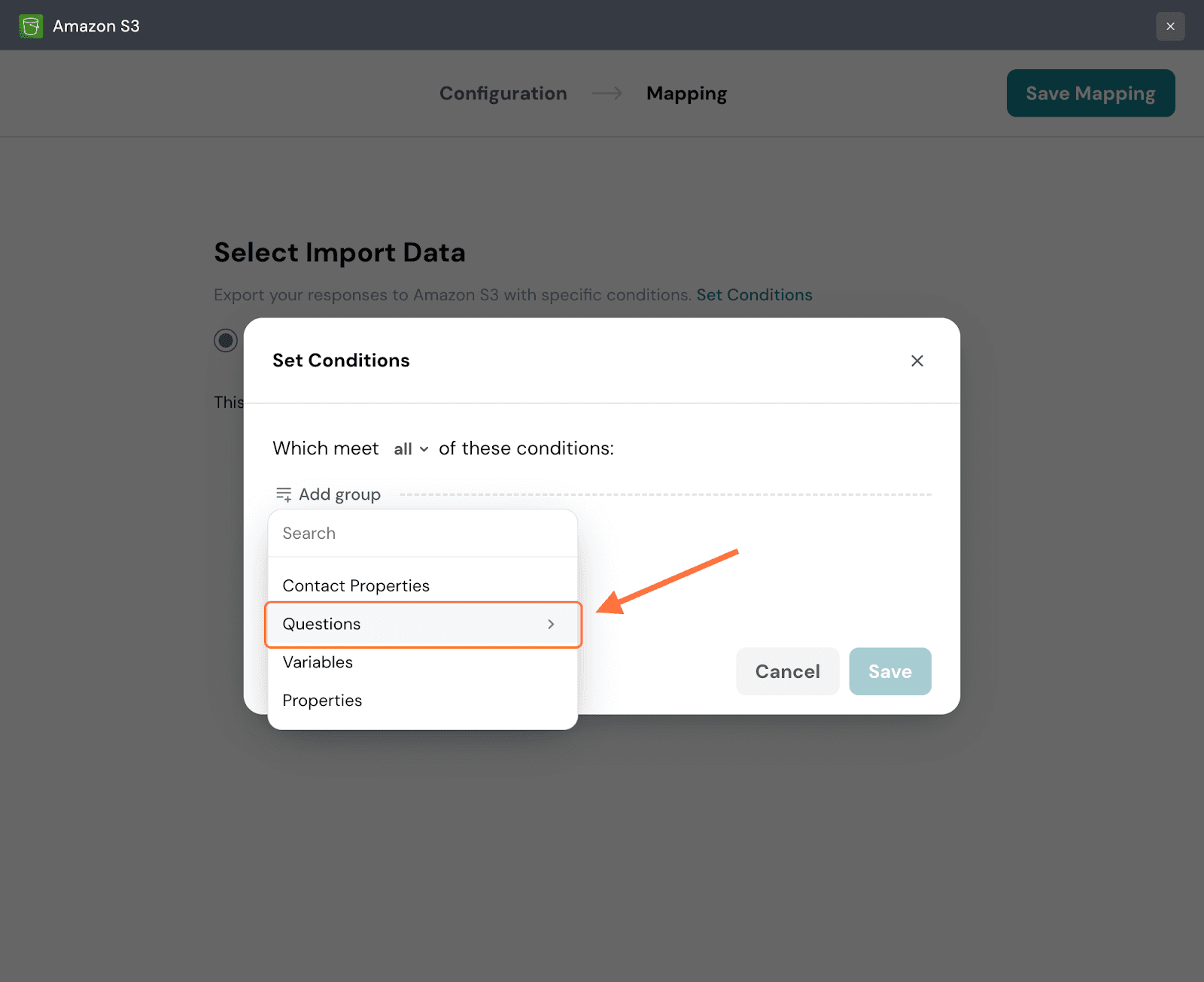Open the 'all' conditions match dropdown
This screenshot has height=982, width=1204.
tap(411, 449)
